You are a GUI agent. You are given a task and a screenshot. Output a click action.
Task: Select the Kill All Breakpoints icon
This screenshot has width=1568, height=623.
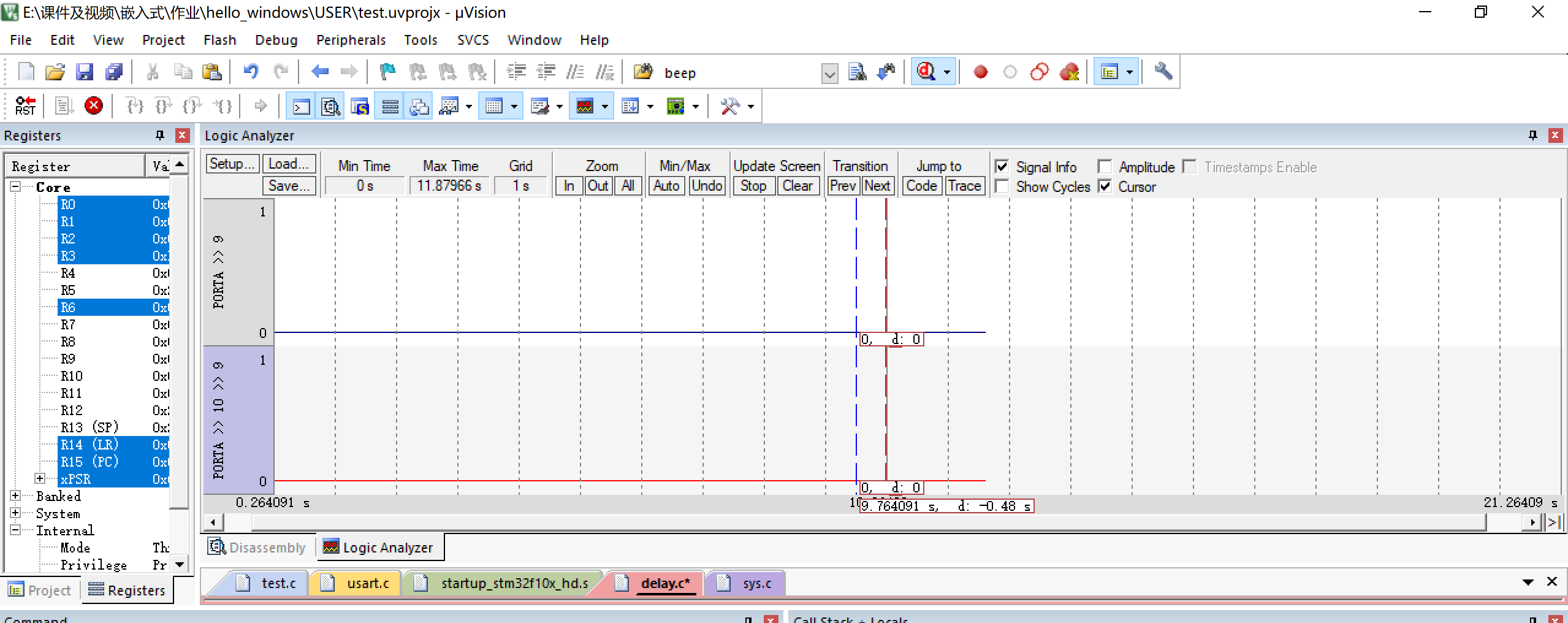[1070, 72]
